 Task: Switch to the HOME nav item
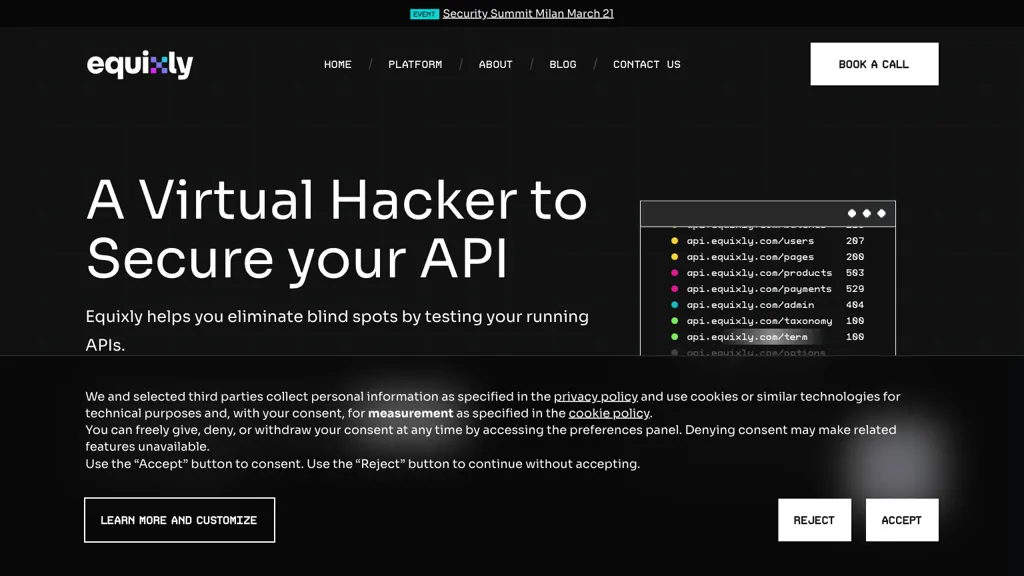click(338, 64)
